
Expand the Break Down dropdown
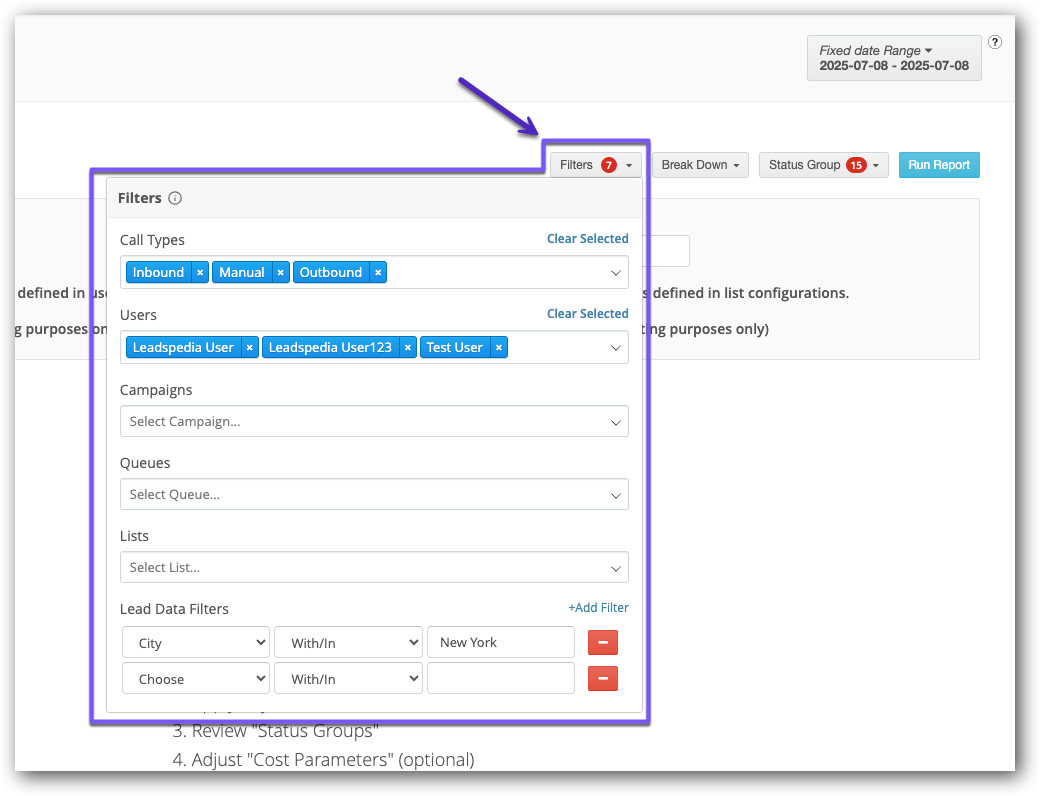(x=699, y=164)
